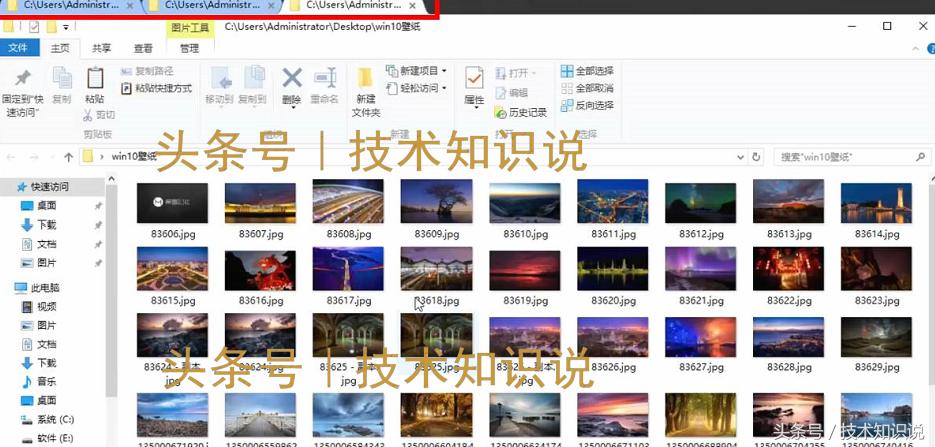Click the Forward arrow navigation button

pyautogui.click(x=34, y=157)
